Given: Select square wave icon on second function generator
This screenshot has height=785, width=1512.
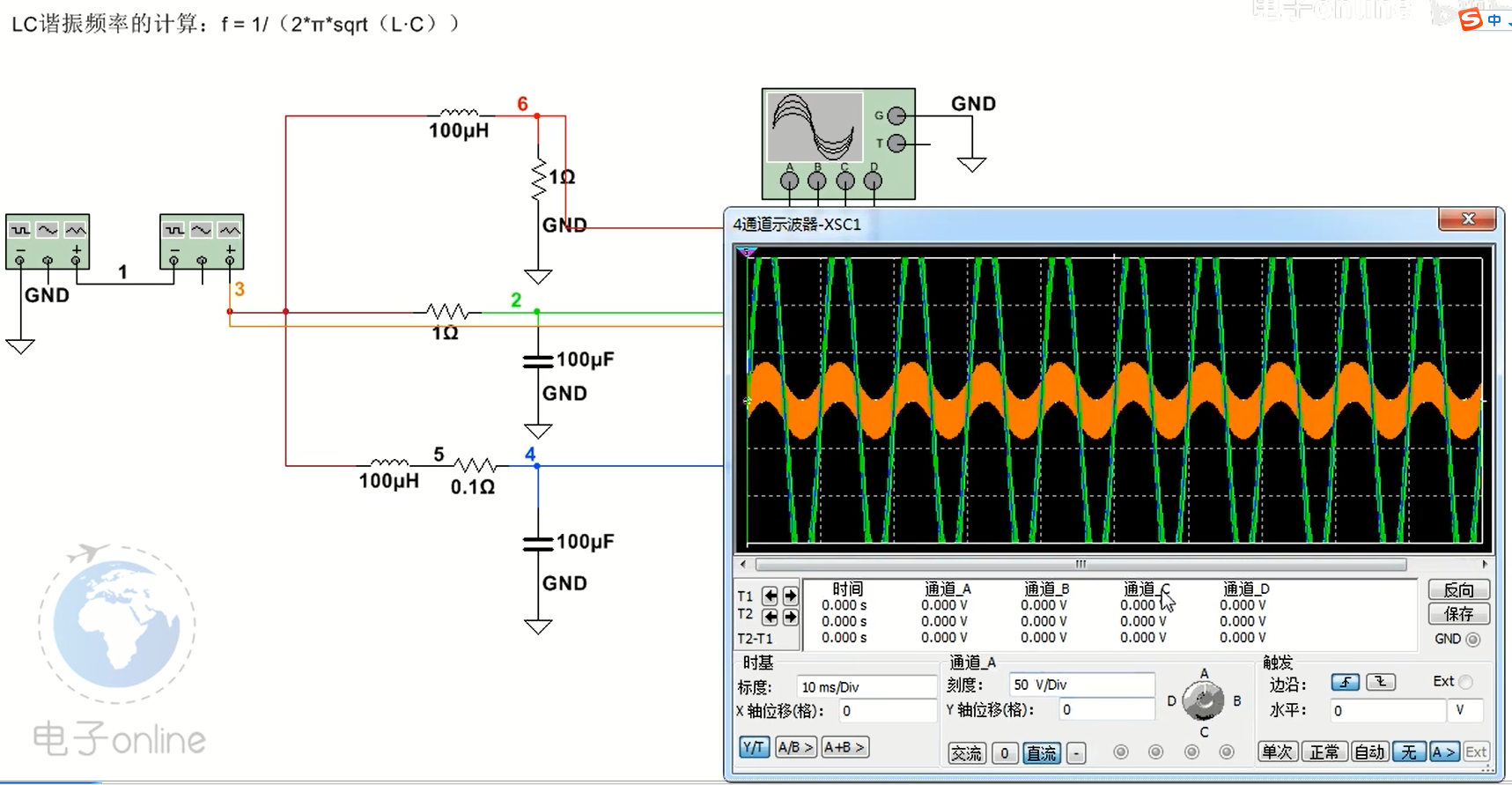Looking at the screenshot, I should (174, 230).
